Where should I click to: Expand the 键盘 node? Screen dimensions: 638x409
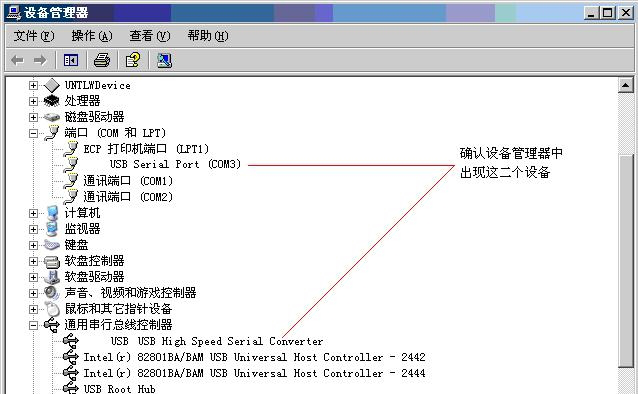(33, 245)
